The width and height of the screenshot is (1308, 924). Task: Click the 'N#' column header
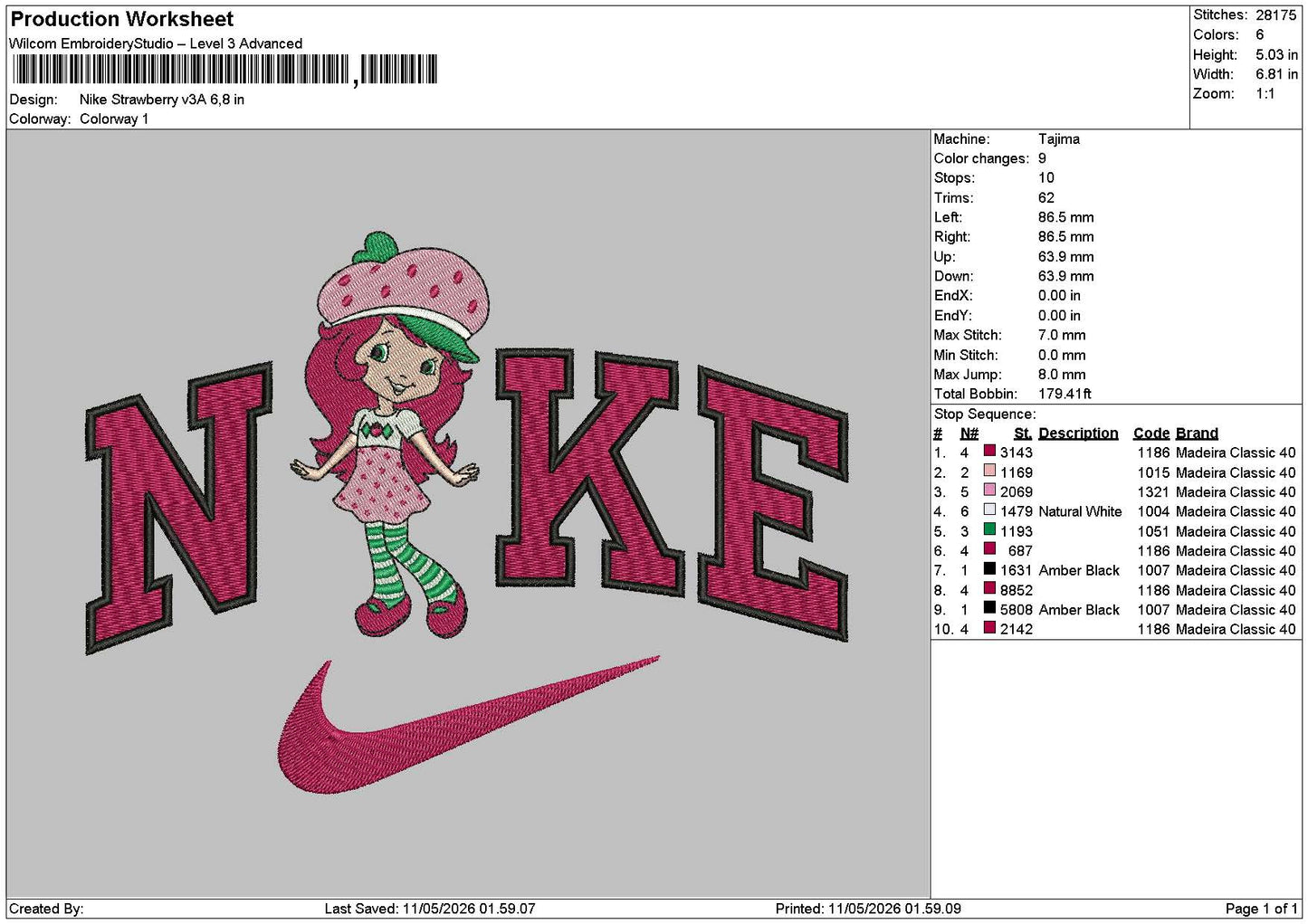(x=969, y=433)
